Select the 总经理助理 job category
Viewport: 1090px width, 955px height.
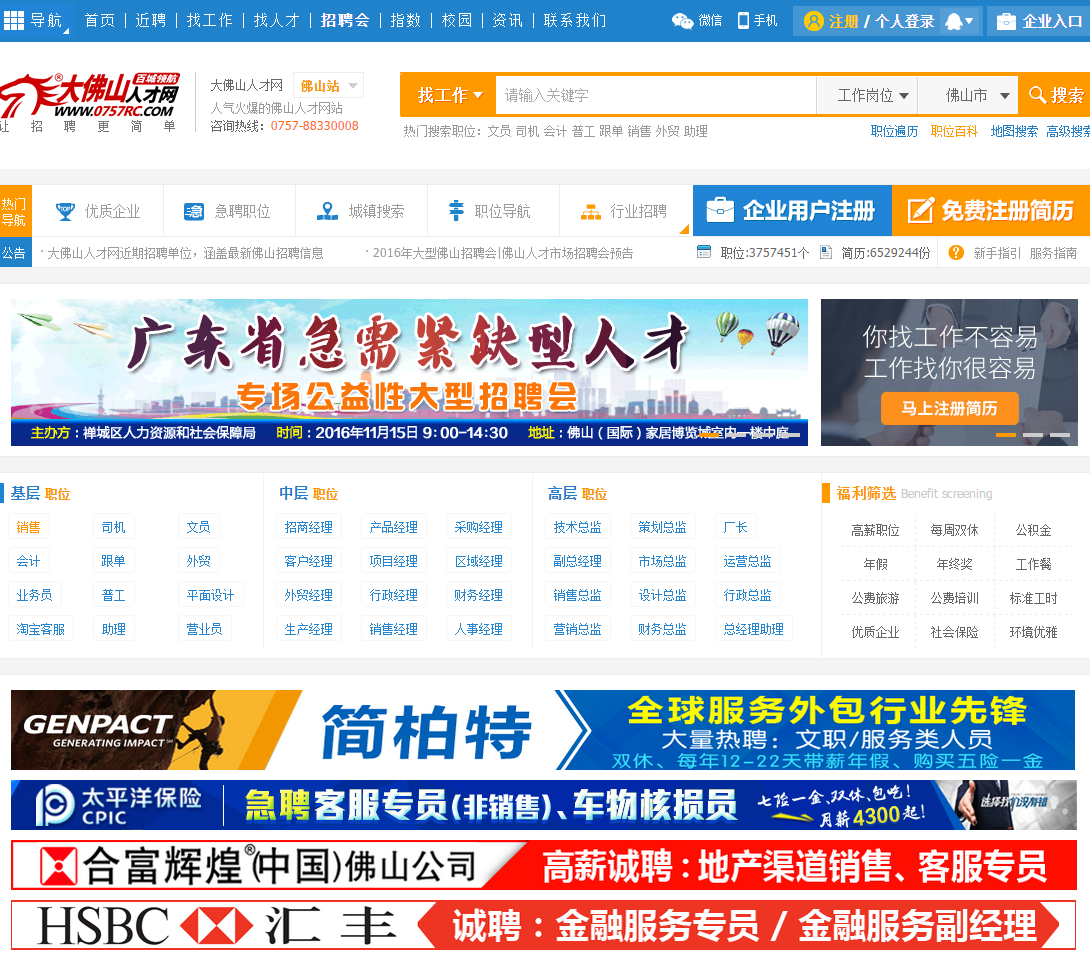(x=754, y=629)
